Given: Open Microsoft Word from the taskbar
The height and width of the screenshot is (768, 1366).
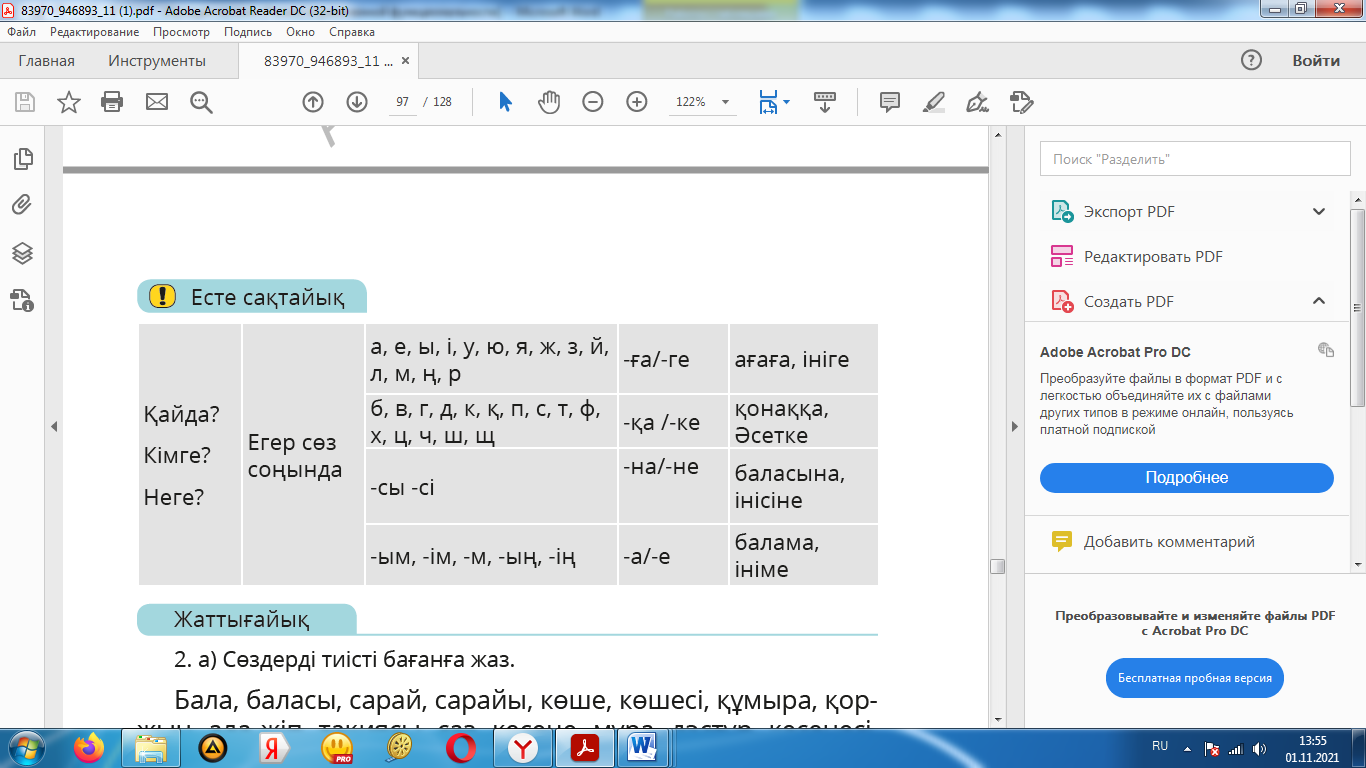Looking at the screenshot, I should 641,747.
